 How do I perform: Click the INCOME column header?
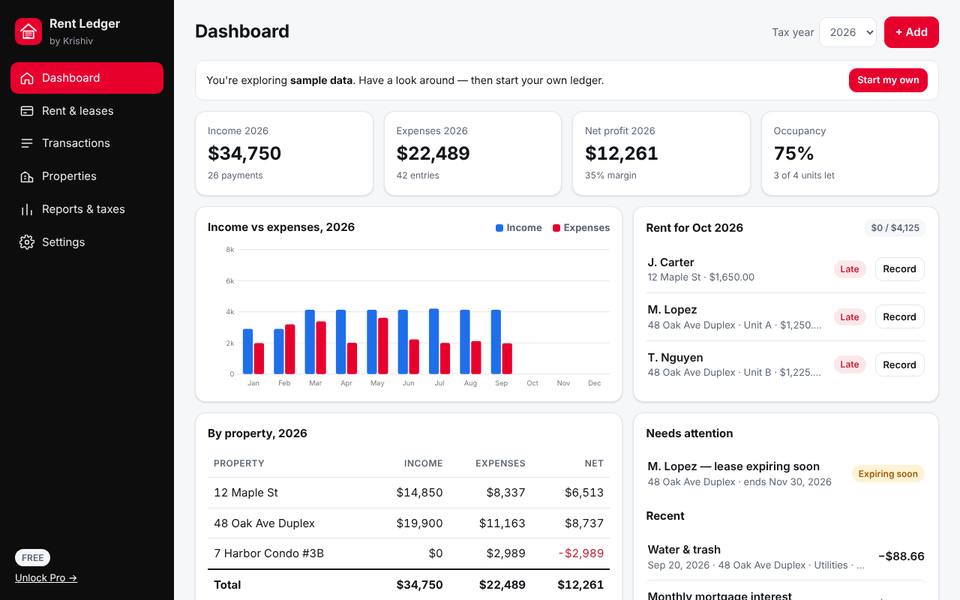click(423, 463)
